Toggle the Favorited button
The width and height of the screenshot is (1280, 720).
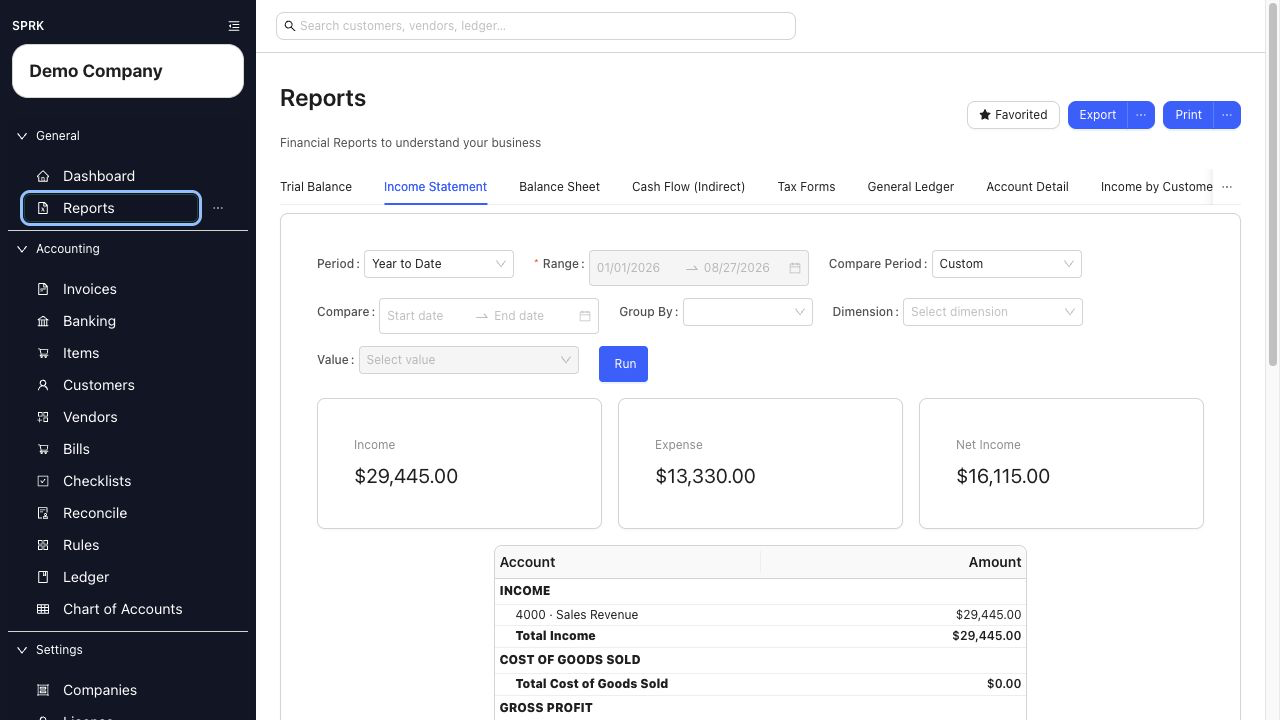[x=1013, y=115]
